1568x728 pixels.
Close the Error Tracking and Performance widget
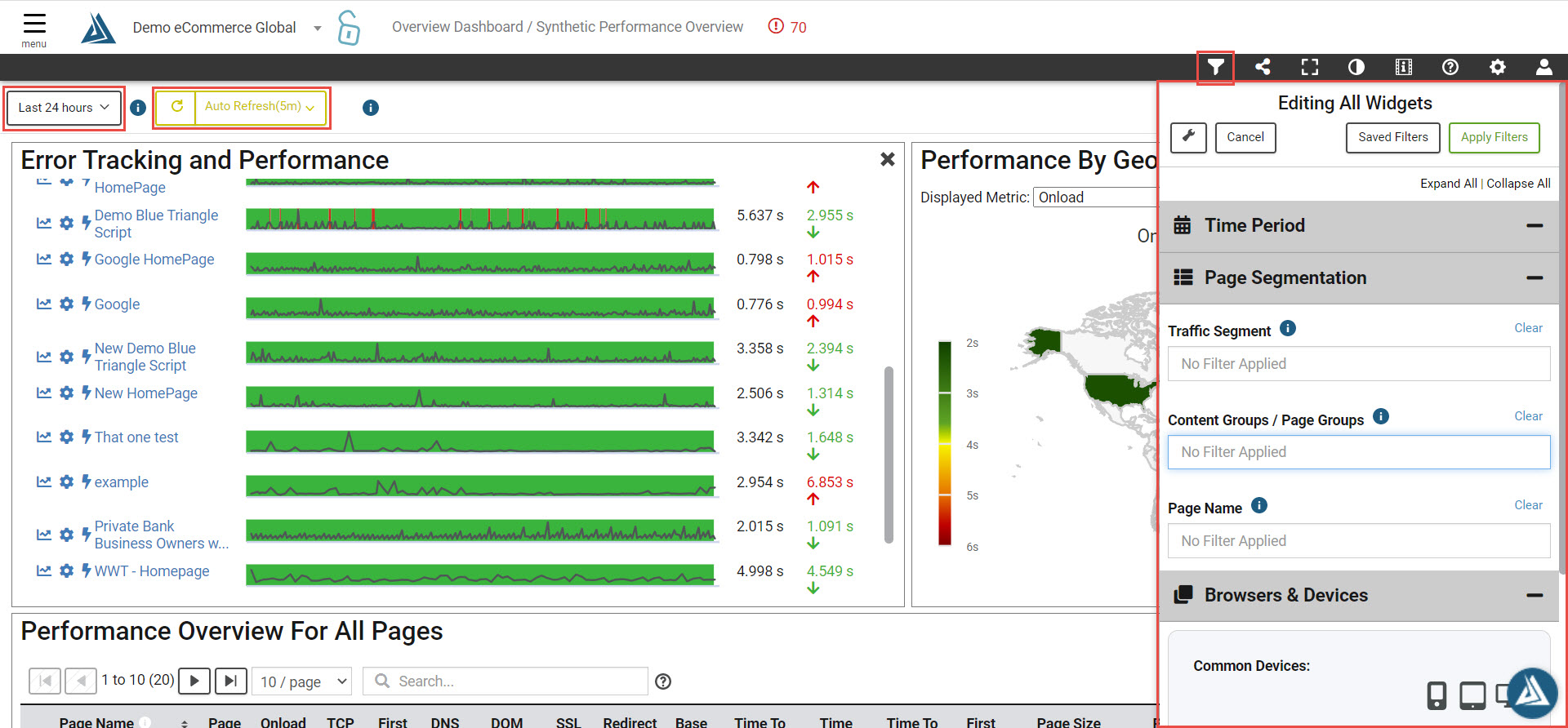point(888,159)
